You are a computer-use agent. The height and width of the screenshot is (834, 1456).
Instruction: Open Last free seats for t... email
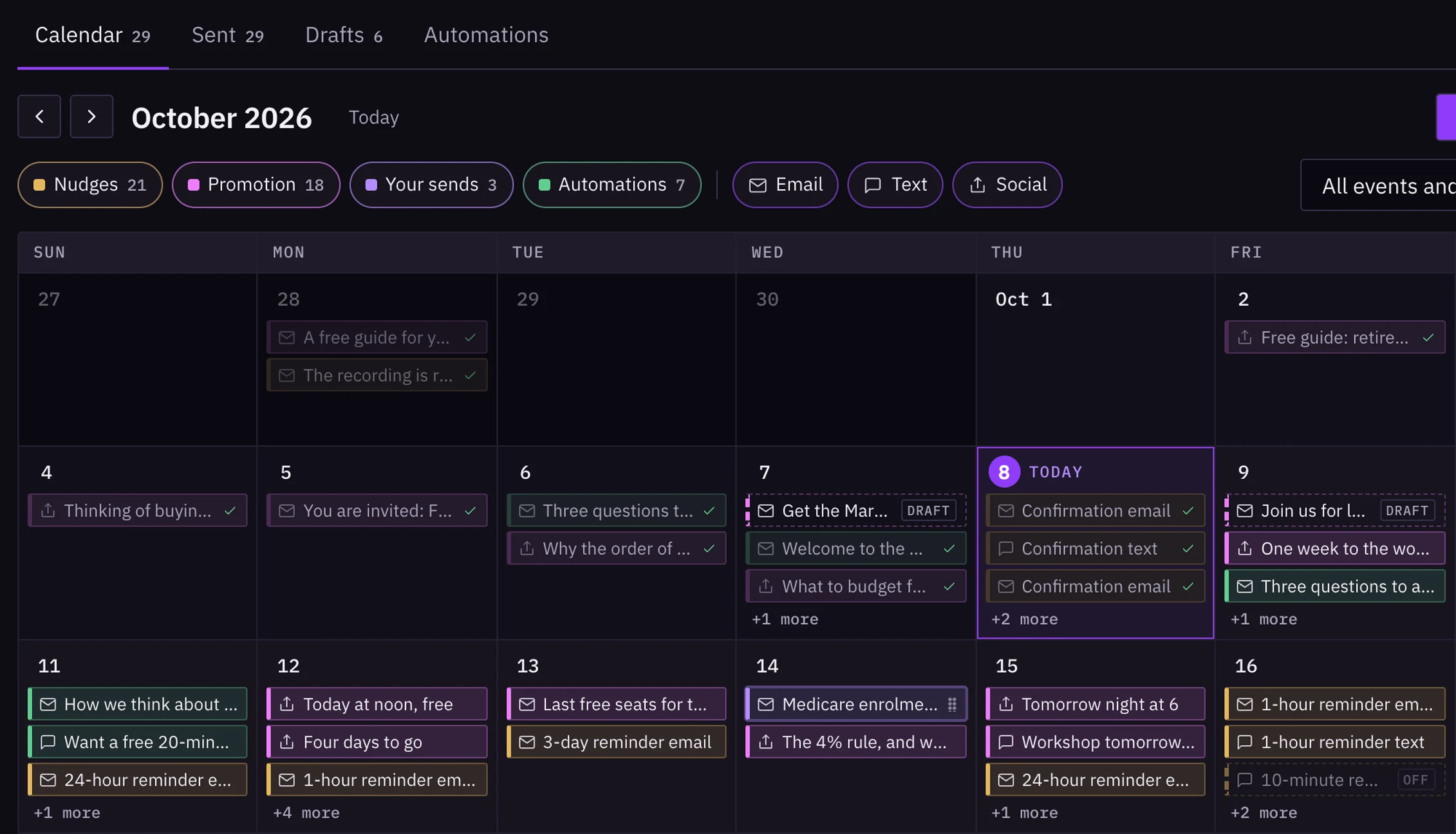click(617, 704)
